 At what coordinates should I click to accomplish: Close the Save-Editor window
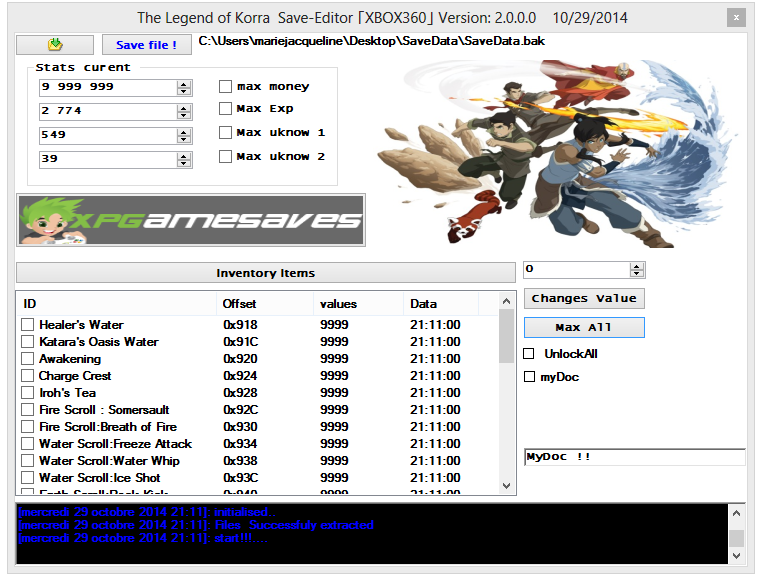click(x=735, y=18)
